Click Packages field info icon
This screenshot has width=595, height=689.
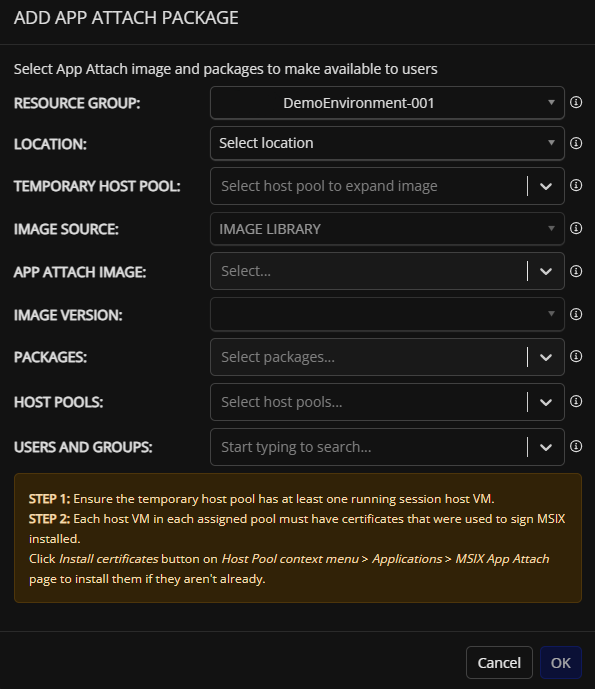click(x=576, y=356)
